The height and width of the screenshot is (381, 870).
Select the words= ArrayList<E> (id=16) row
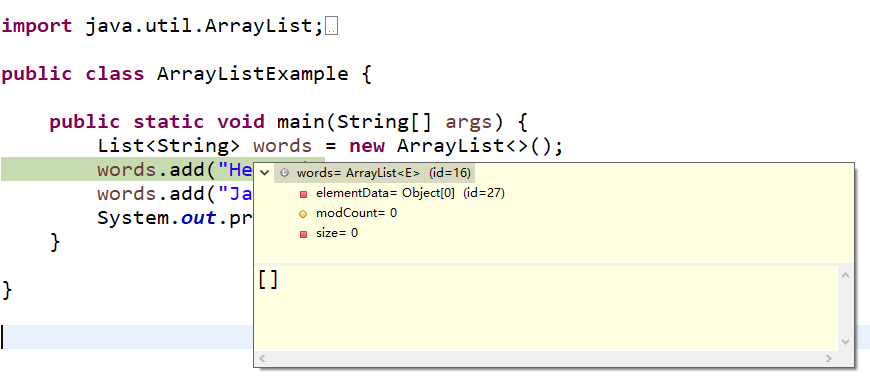pyautogui.click(x=375, y=173)
